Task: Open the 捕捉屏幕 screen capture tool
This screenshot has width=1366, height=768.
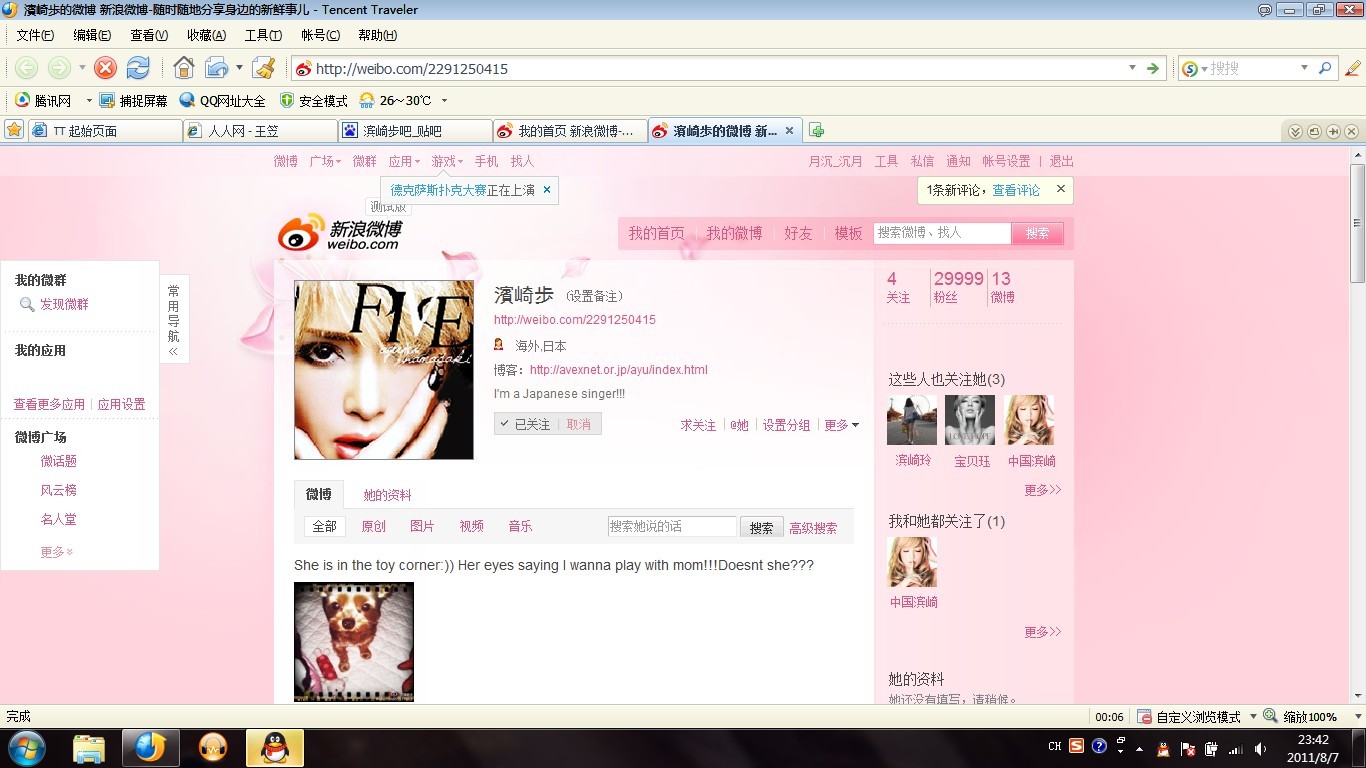Action: click(133, 101)
